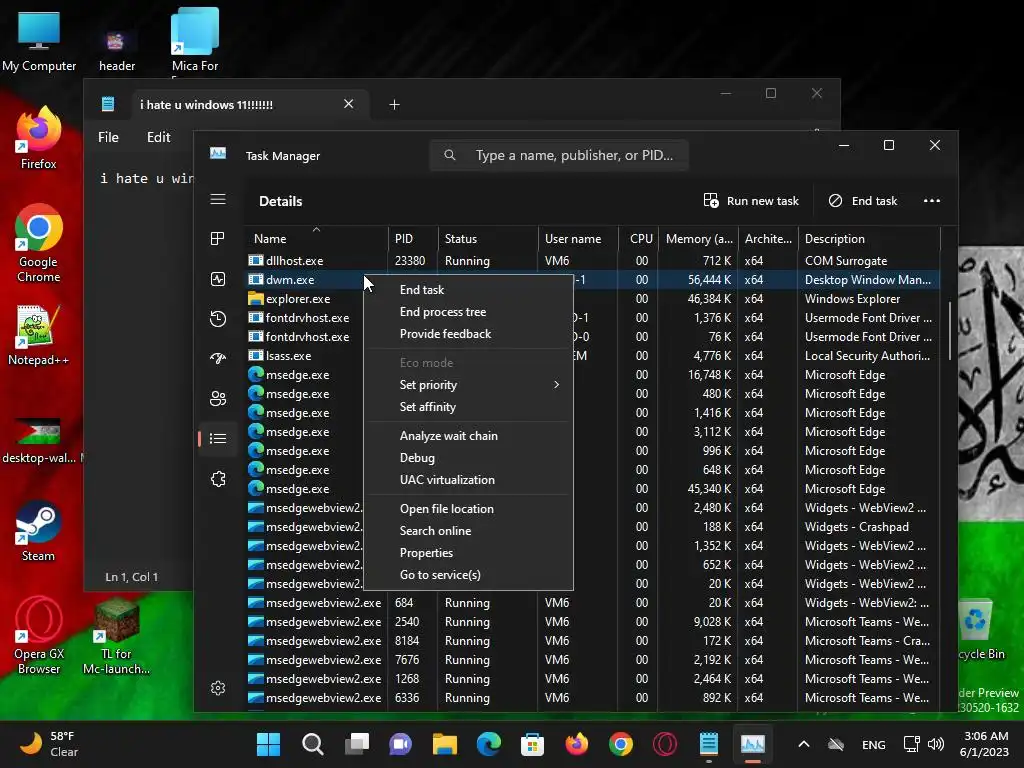Select dllhost.exe process row
The height and width of the screenshot is (768, 1024).
coord(593,261)
